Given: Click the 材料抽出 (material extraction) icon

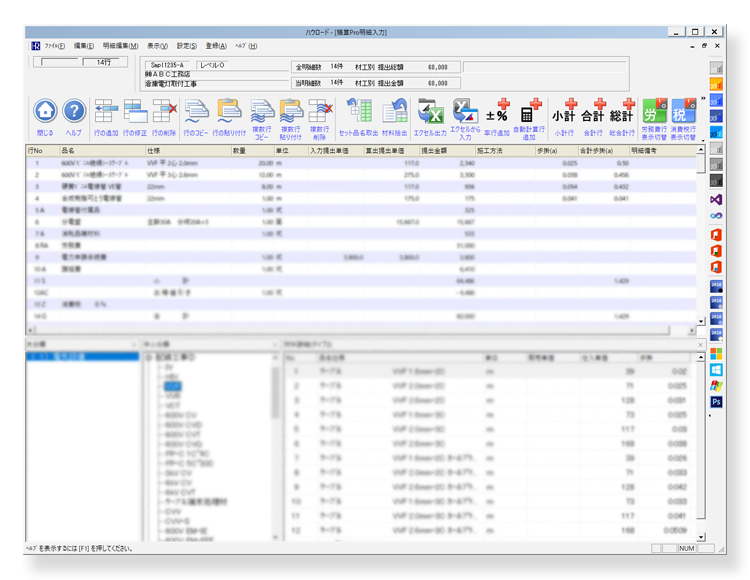Looking at the screenshot, I should click(395, 111).
